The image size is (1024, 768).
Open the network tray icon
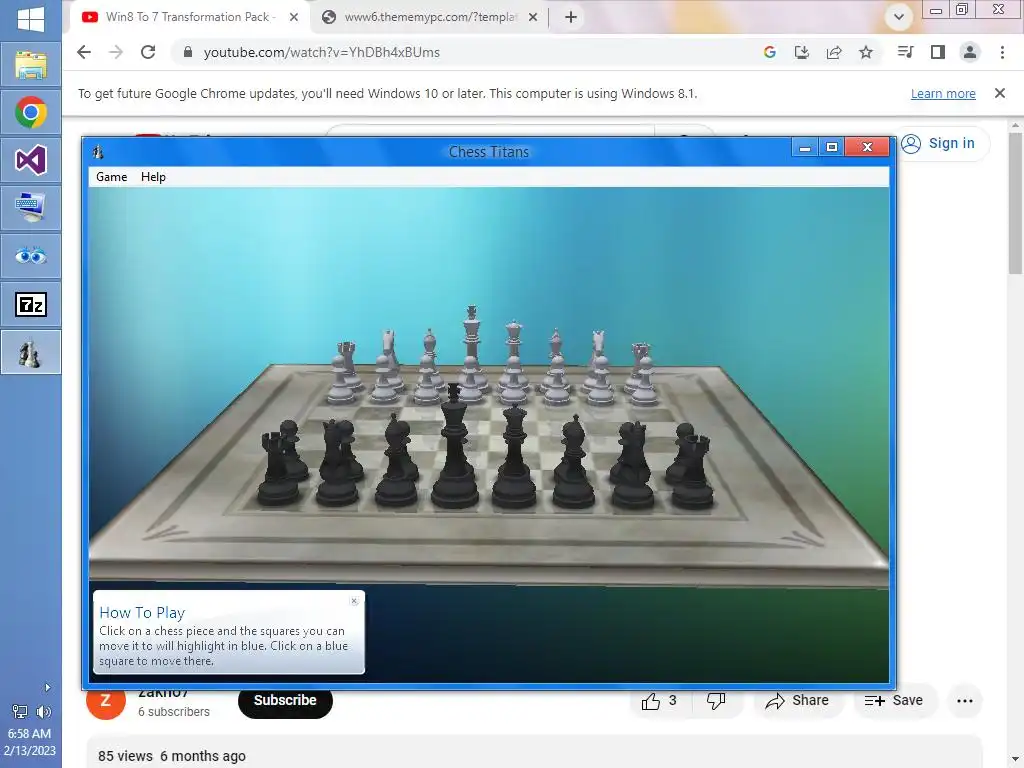(20, 712)
